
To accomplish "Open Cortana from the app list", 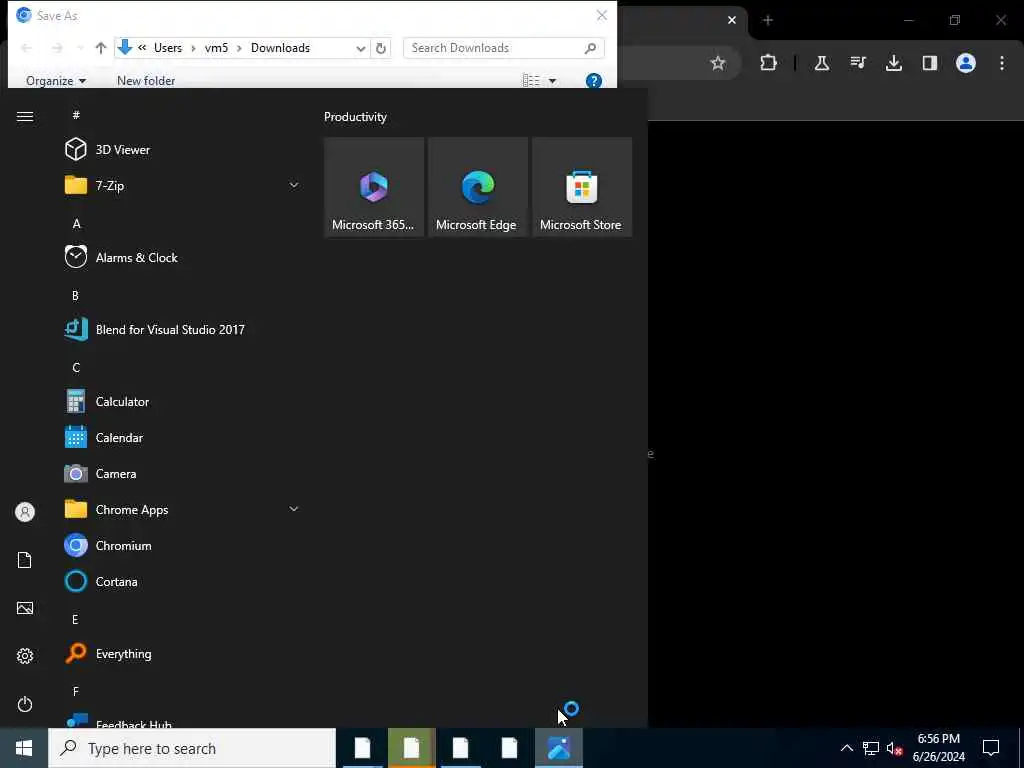I will coord(183,581).
